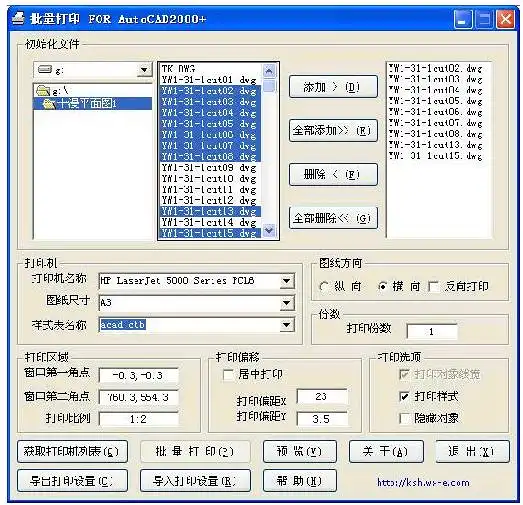This screenshot has height=505, width=523.
Task: Click the 窗口第二角点 input field
Action: coord(138,397)
